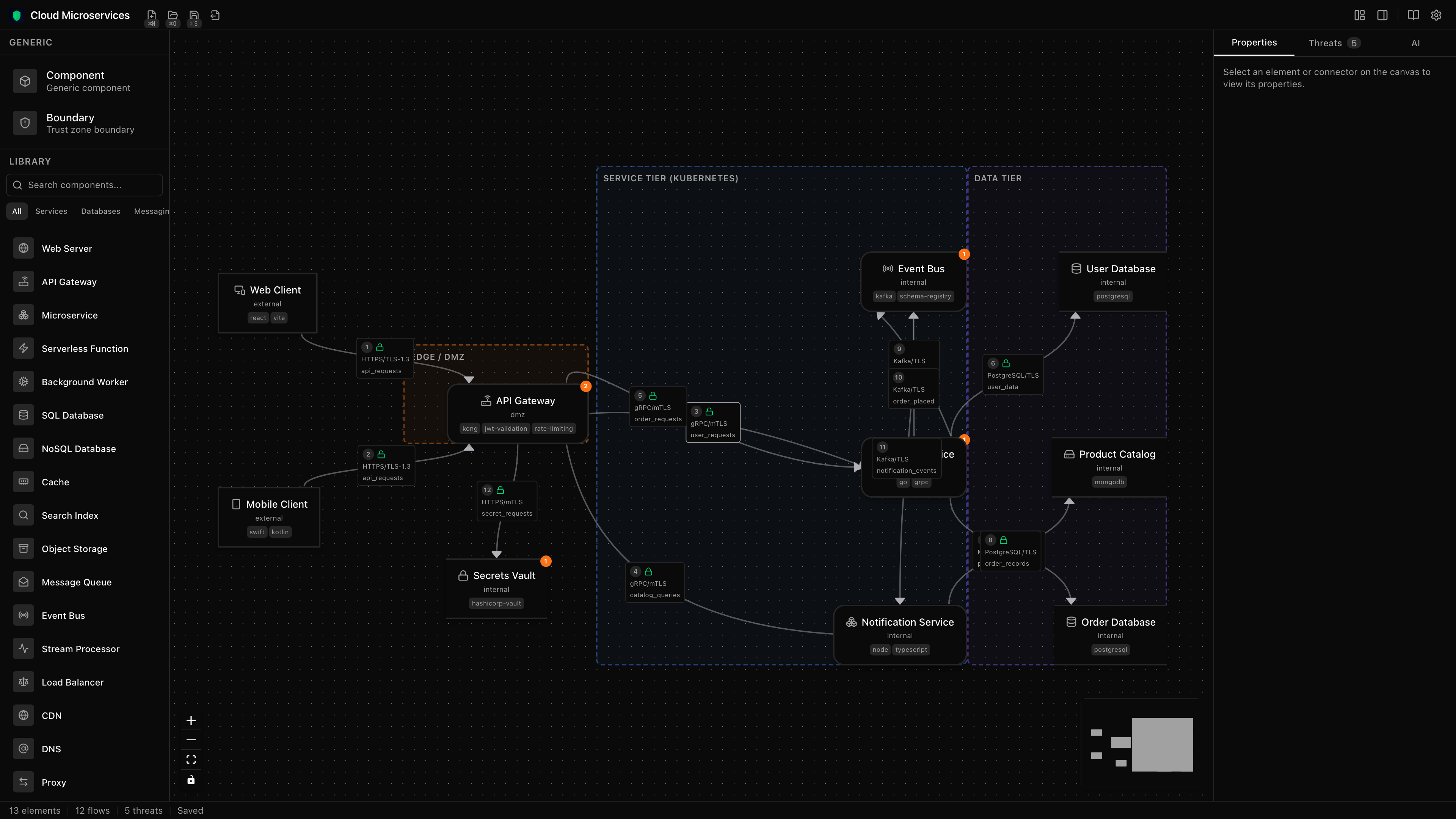The height and width of the screenshot is (819, 1456).
Task: Click the export/share icon in the top toolbar
Action: point(215,15)
